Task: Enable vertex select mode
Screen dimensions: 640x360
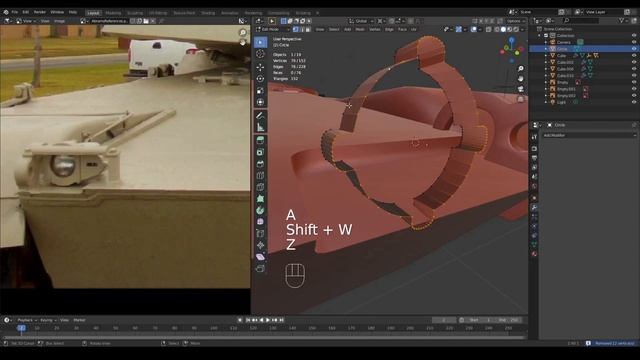Action: tap(296, 29)
